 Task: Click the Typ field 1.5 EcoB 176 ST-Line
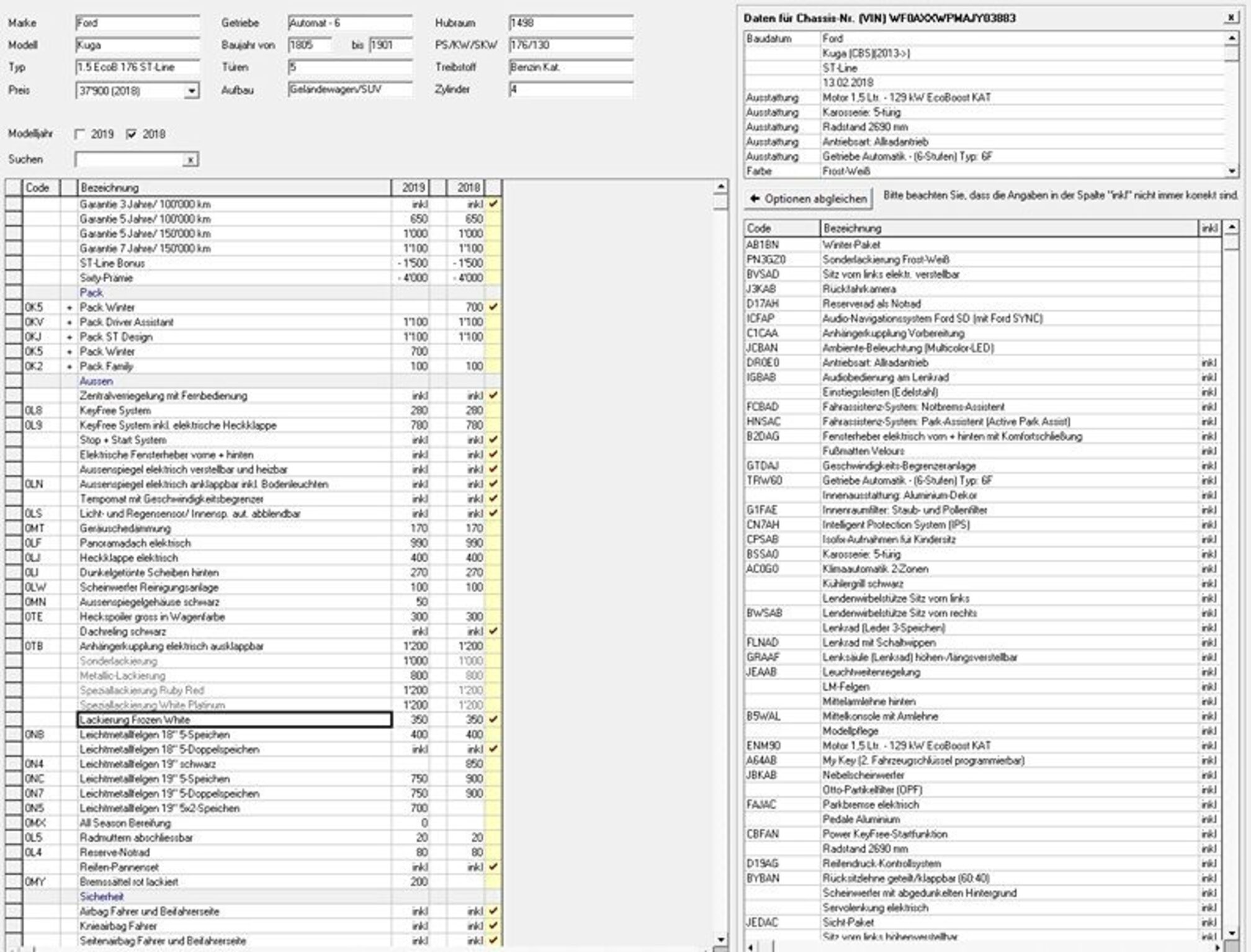[x=137, y=67]
